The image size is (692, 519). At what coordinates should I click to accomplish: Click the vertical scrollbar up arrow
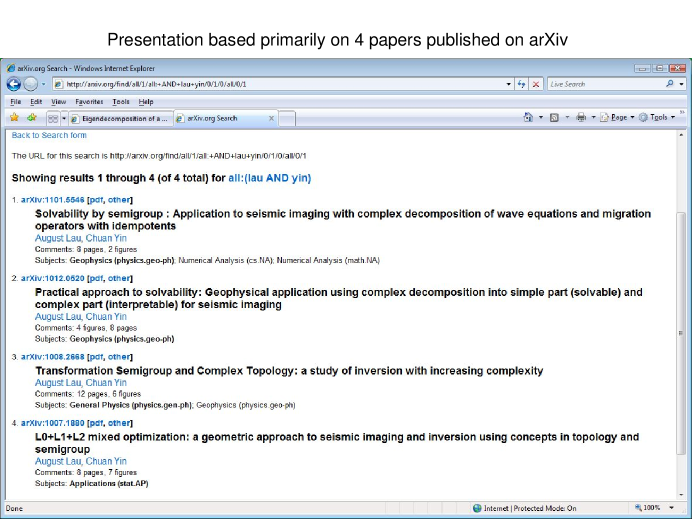[x=681, y=135]
